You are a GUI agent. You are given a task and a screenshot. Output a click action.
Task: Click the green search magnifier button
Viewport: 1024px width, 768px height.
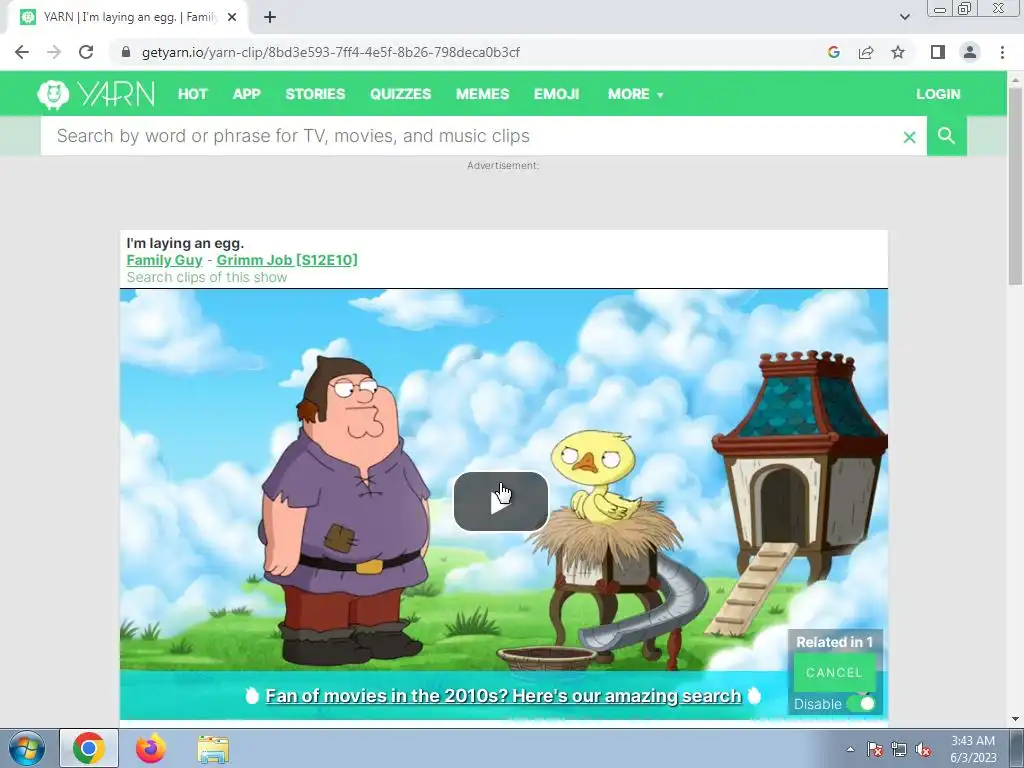(946, 136)
